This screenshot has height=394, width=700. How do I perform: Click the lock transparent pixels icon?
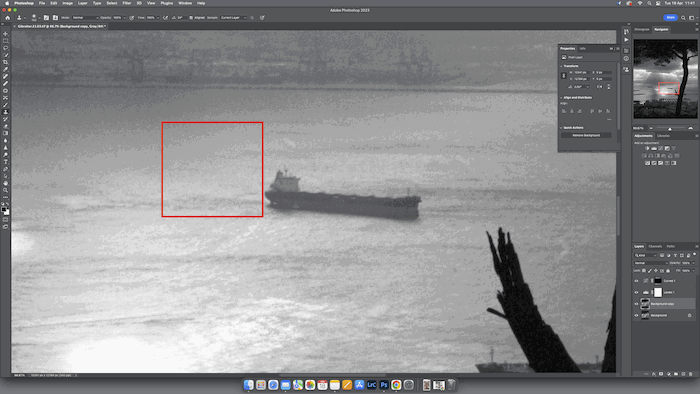[644, 270]
